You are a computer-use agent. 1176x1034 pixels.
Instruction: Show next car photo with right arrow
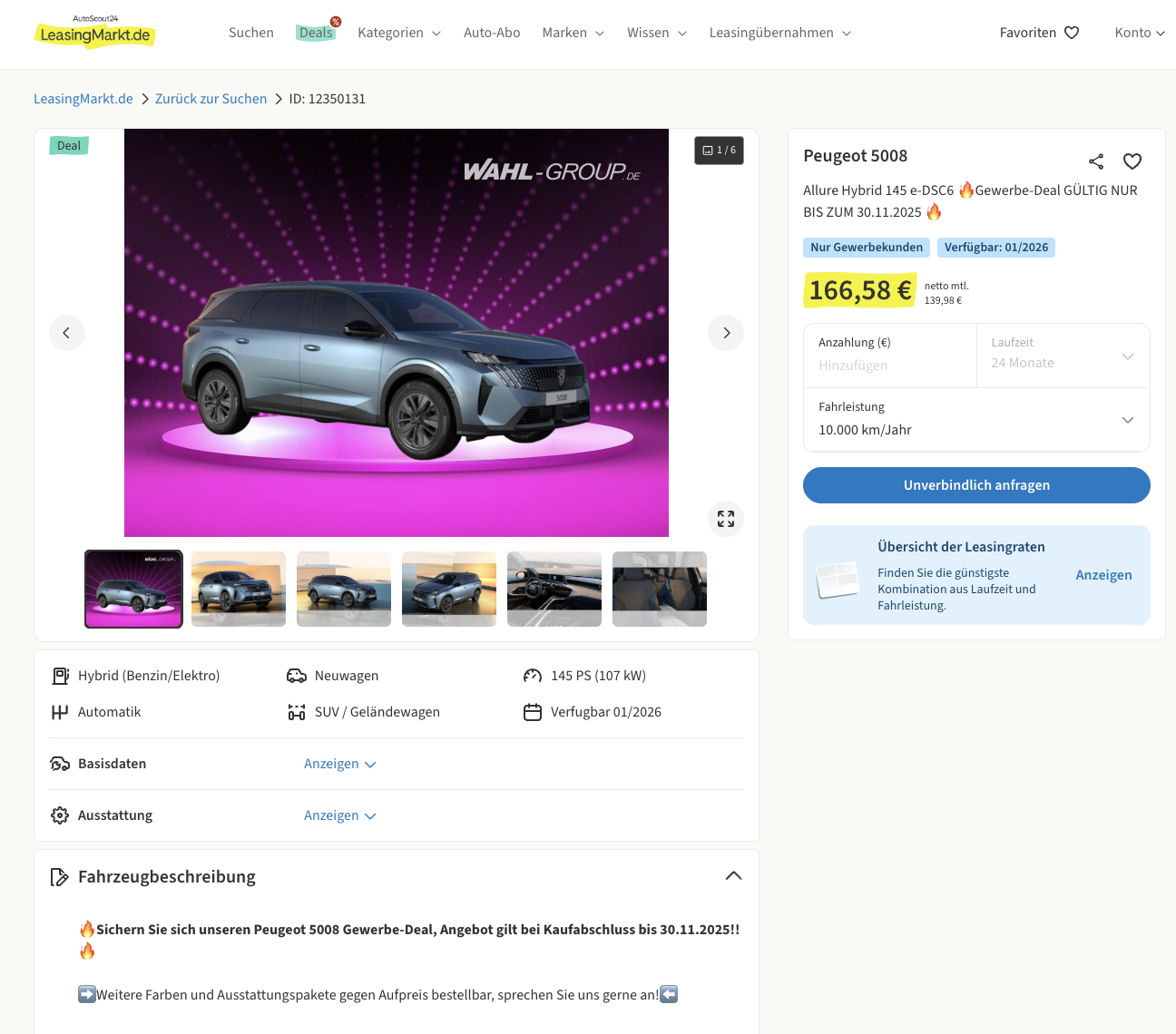click(726, 333)
